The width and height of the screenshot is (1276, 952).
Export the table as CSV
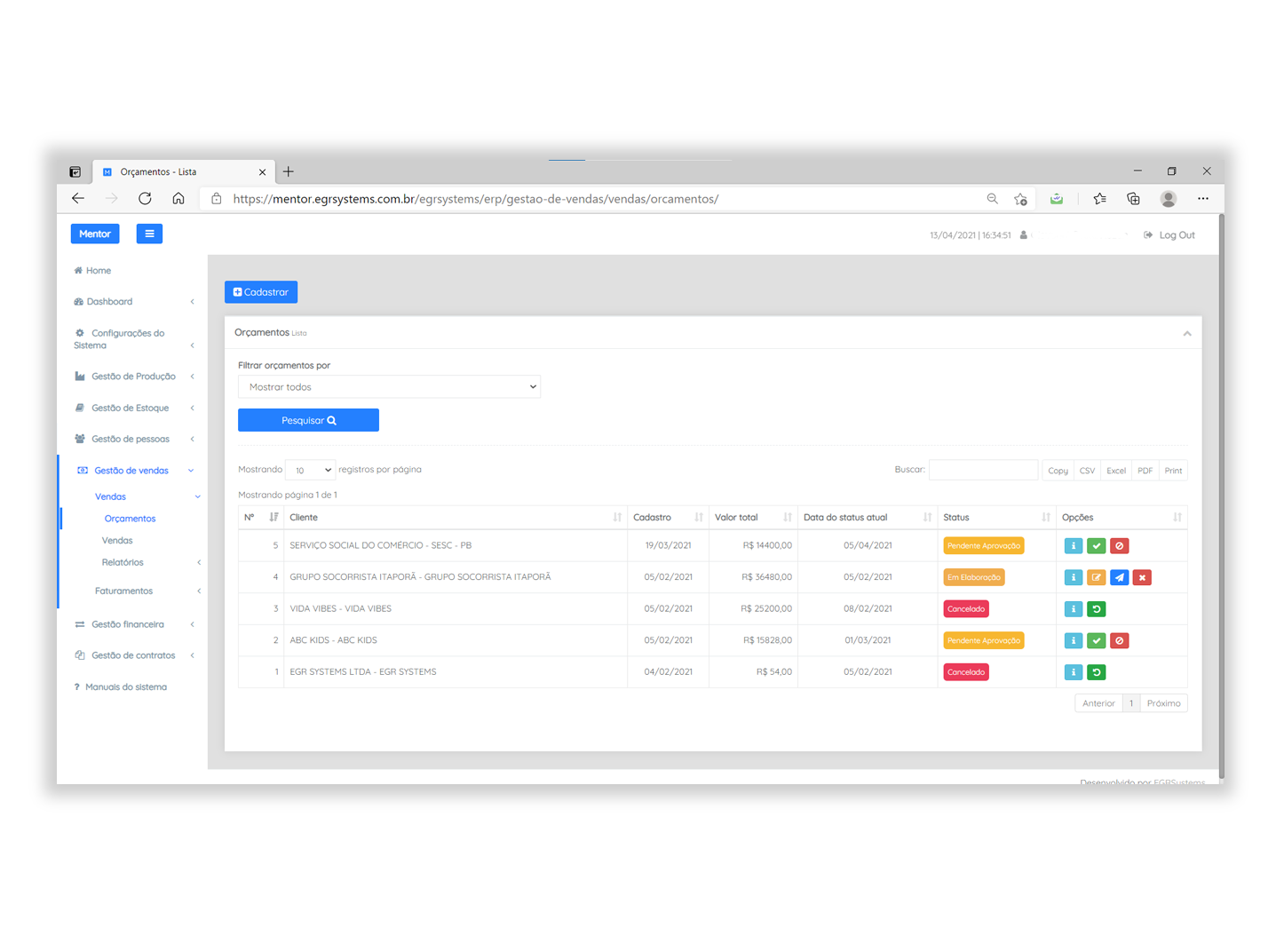(1087, 471)
